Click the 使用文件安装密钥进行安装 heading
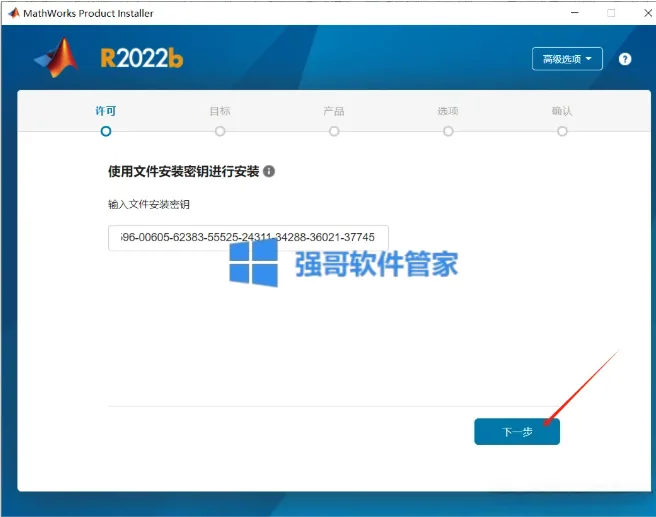 pyautogui.click(x=184, y=171)
